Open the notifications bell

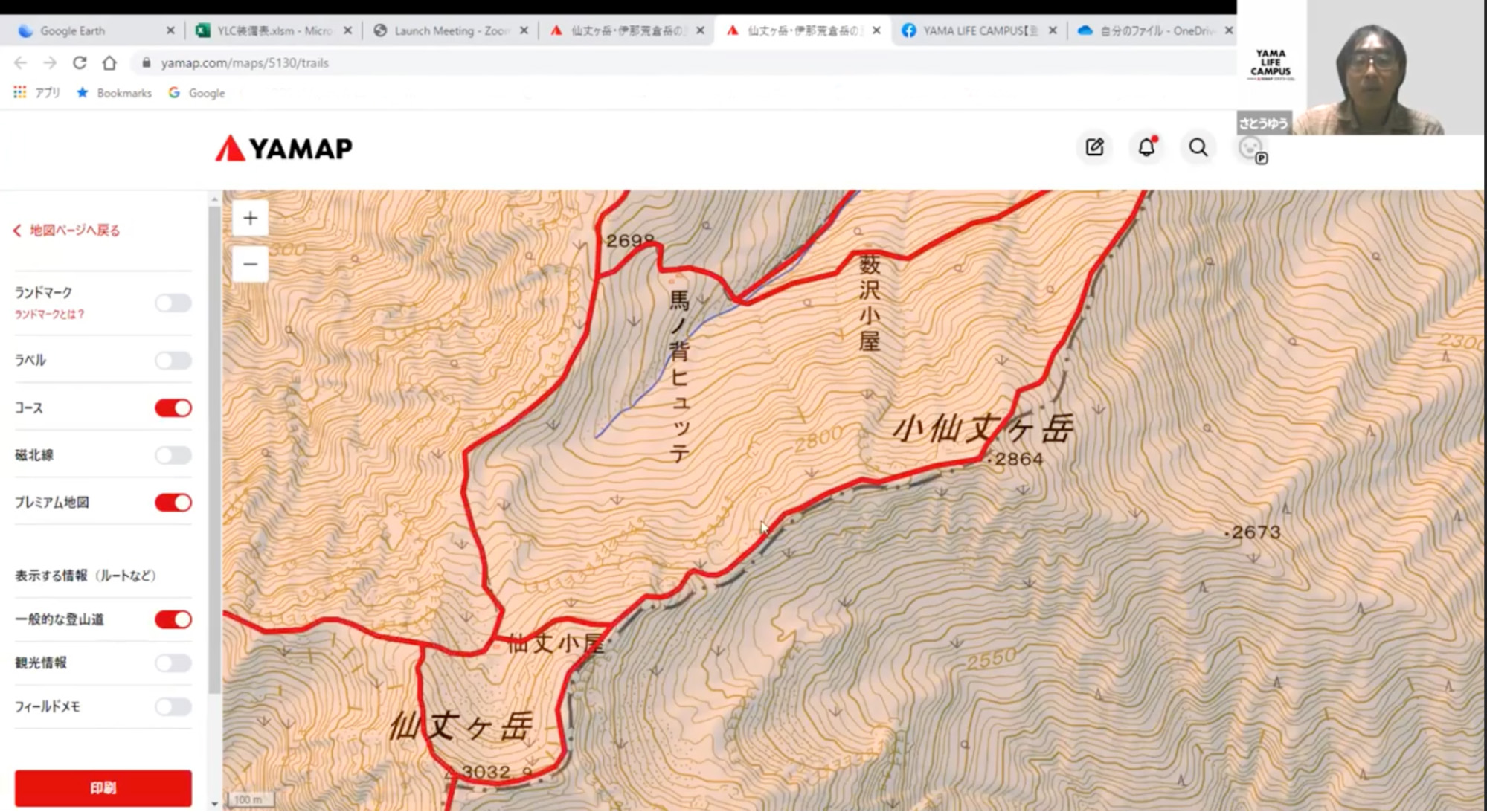(1146, 147)
